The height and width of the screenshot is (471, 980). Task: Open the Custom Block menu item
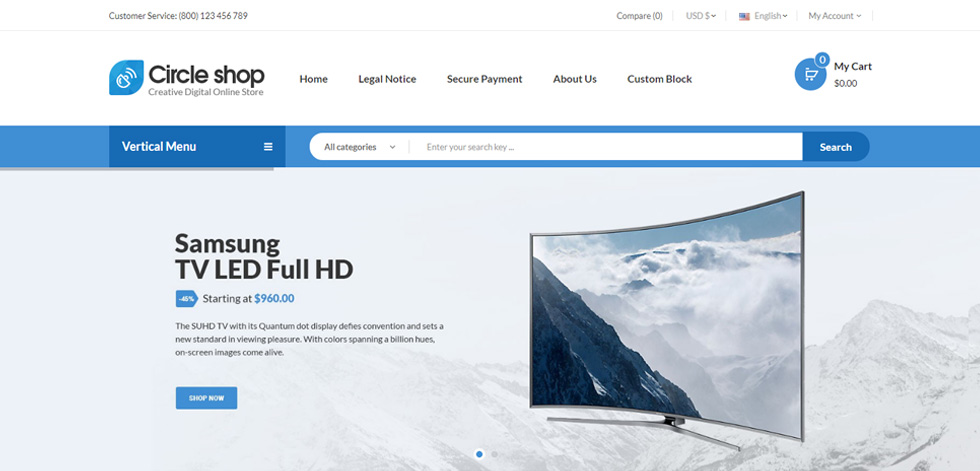(x=659, y=79)
